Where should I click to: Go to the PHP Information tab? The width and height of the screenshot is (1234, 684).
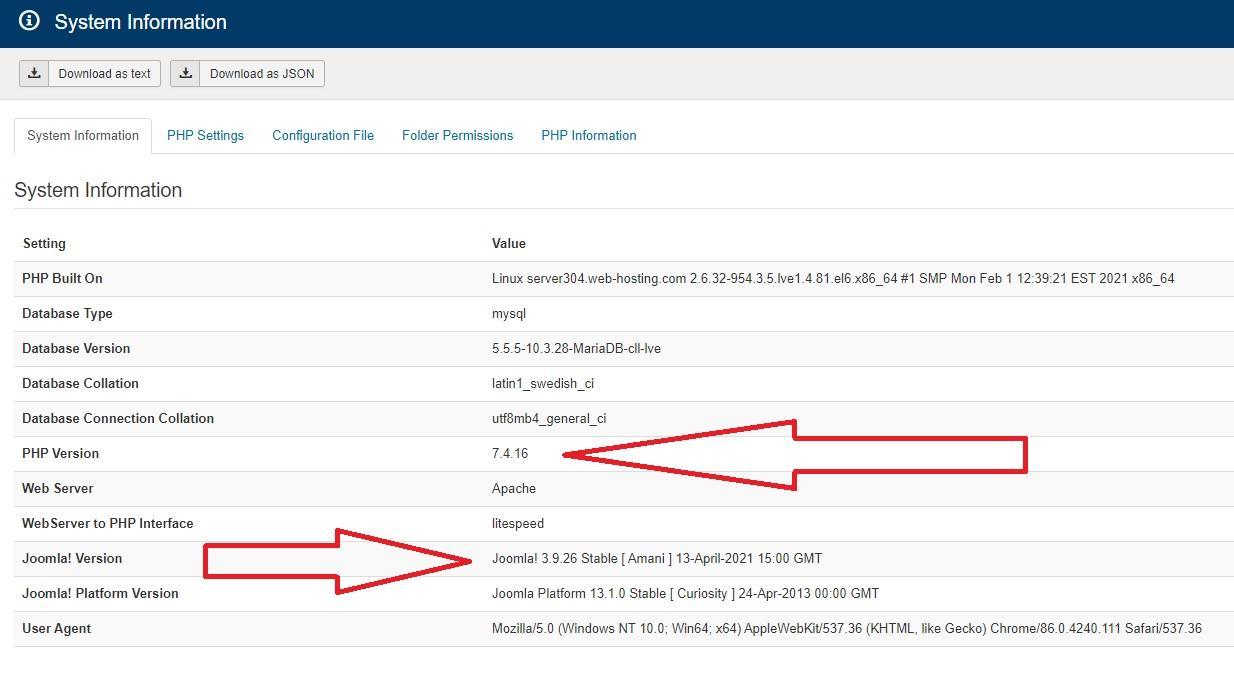[x=589, y=135]
